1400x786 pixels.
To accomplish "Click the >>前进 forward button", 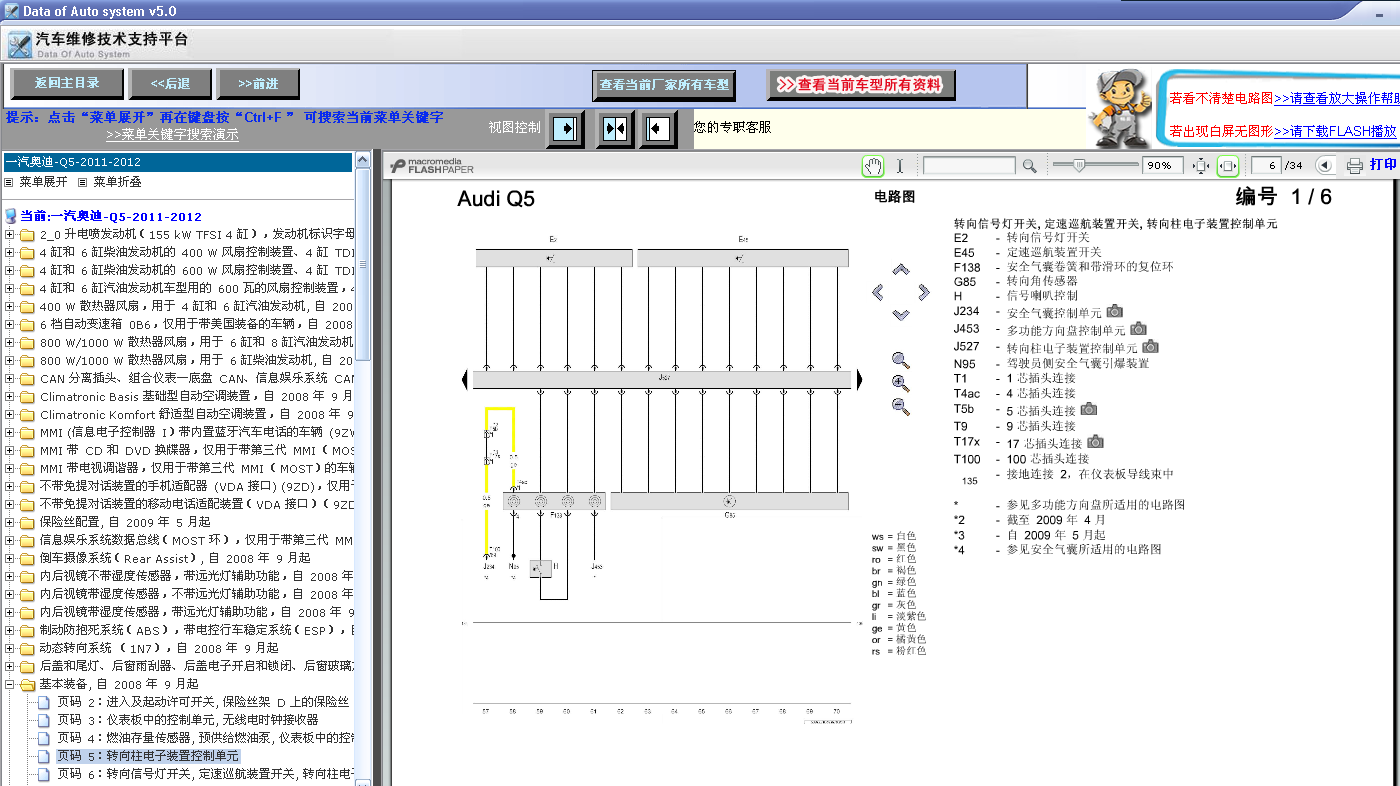I will coord(259,84).
